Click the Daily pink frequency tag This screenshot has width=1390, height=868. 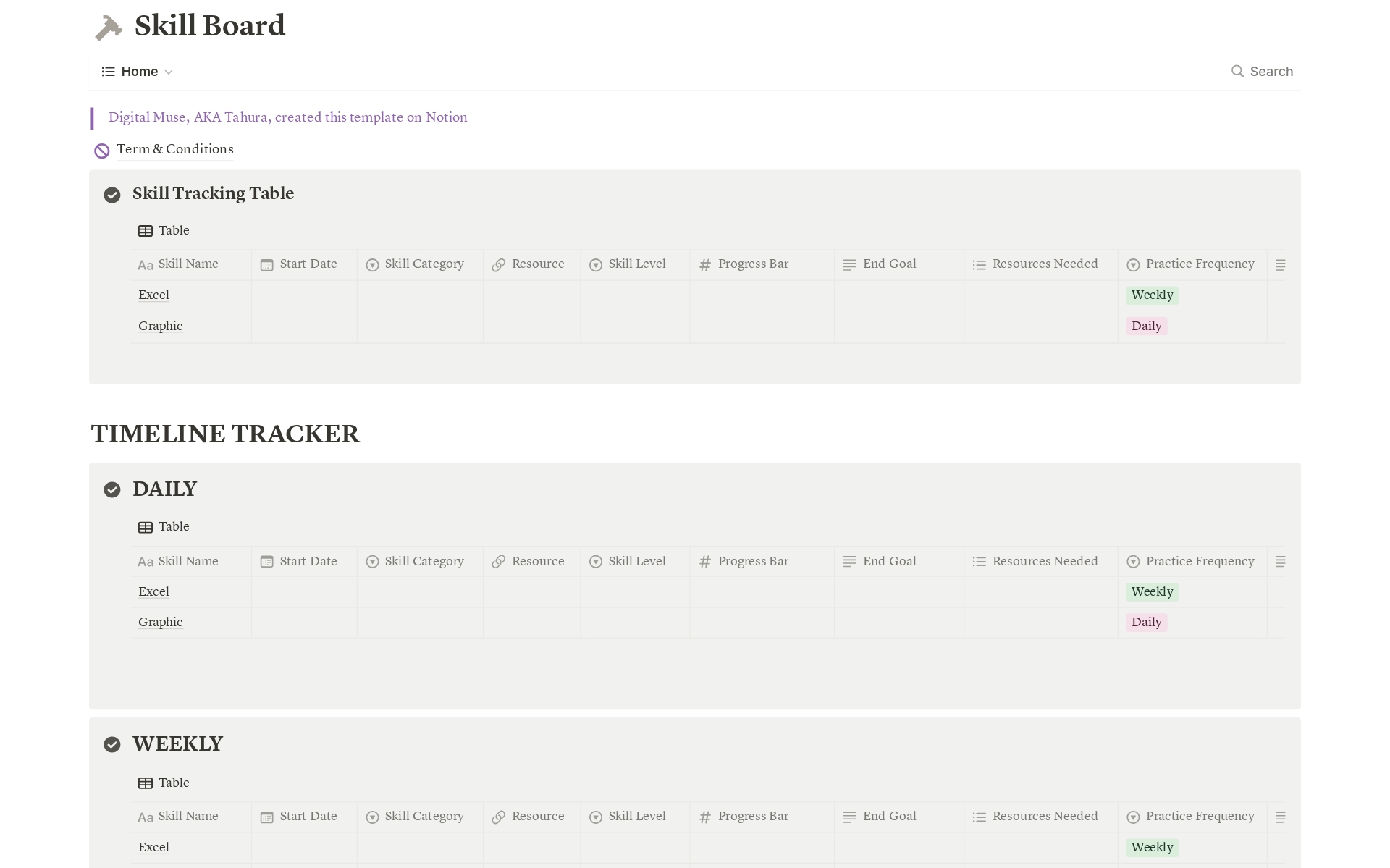coord(1147,326)
